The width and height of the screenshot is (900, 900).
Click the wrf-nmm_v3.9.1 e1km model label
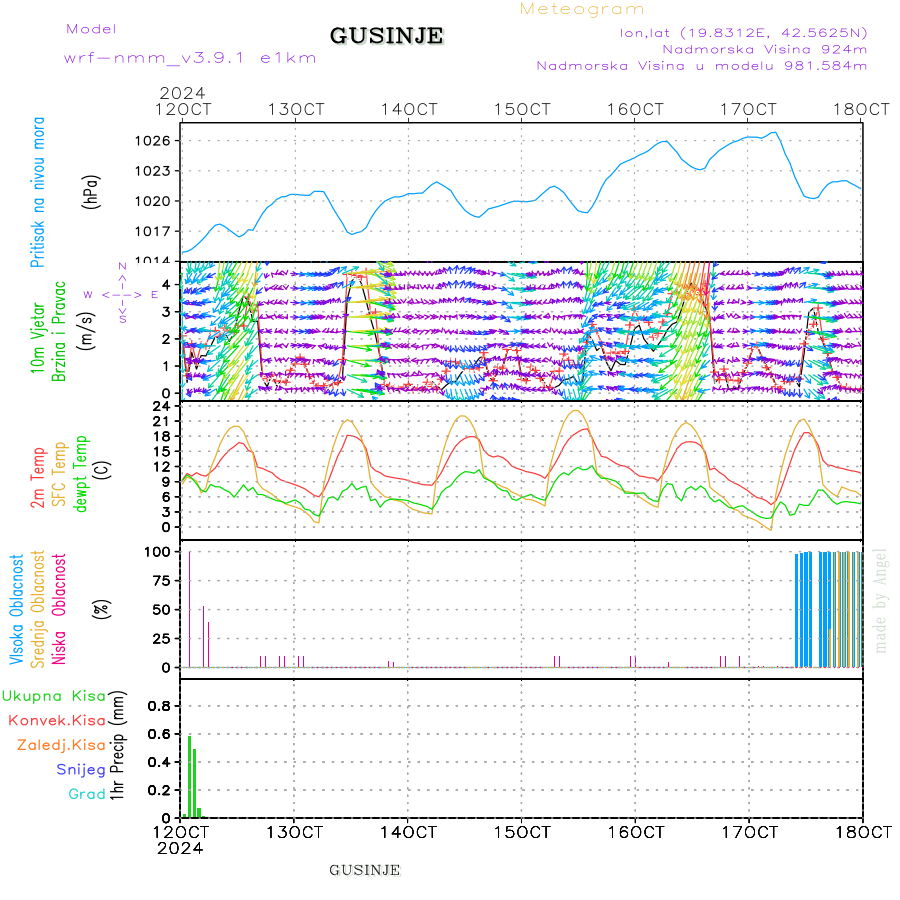pos(190,58)
